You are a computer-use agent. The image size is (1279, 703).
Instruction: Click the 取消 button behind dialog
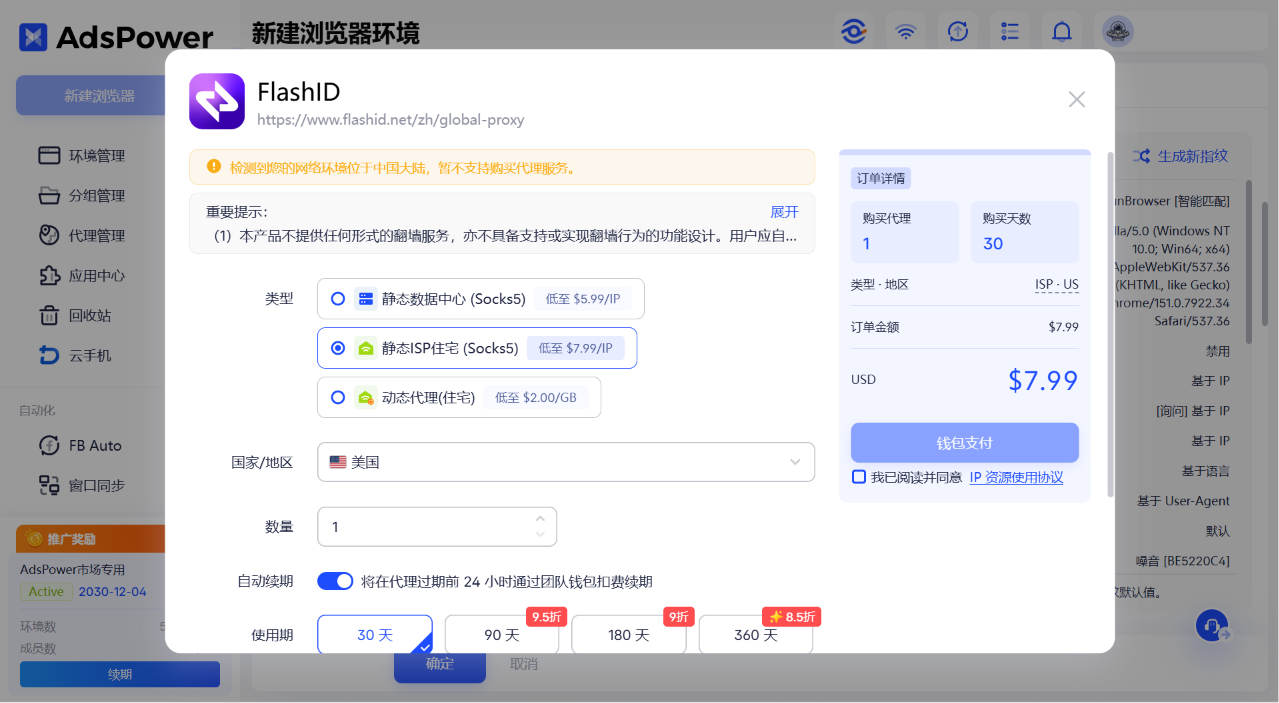coord(524,664)
